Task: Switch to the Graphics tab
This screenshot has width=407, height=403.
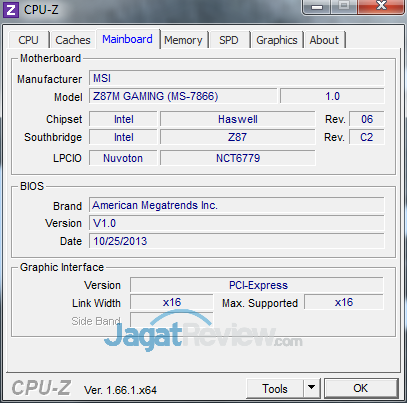Action: click(x=277, y=40)
